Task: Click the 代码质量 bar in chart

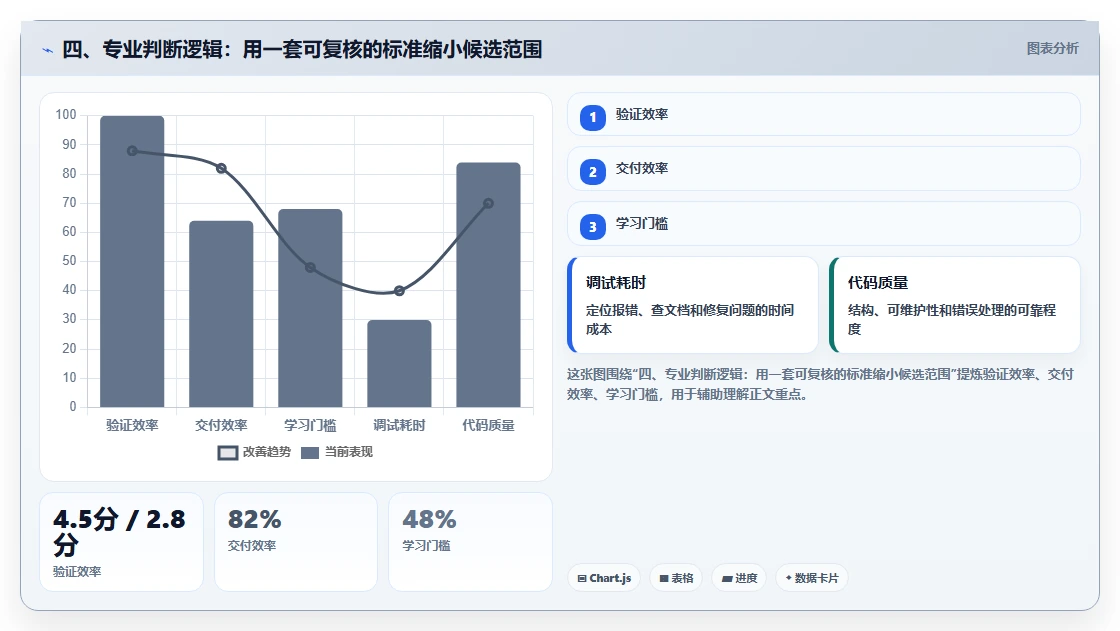Action: coord(489,285)
